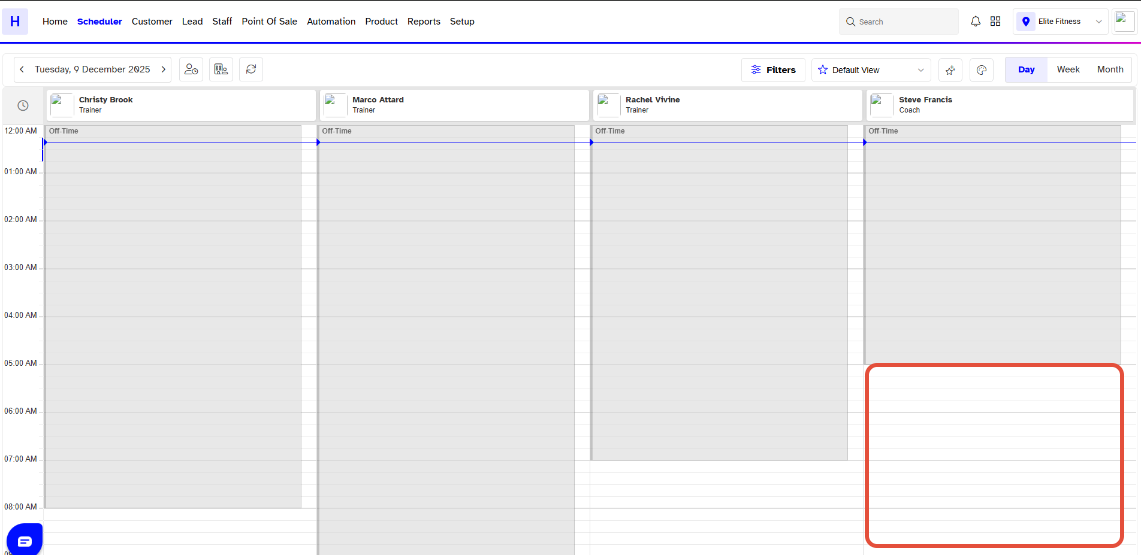This screenshot has width=1141, height=555.
Task: Switch to Day view
Action: pyautogui.click(x=1026, y=70)
